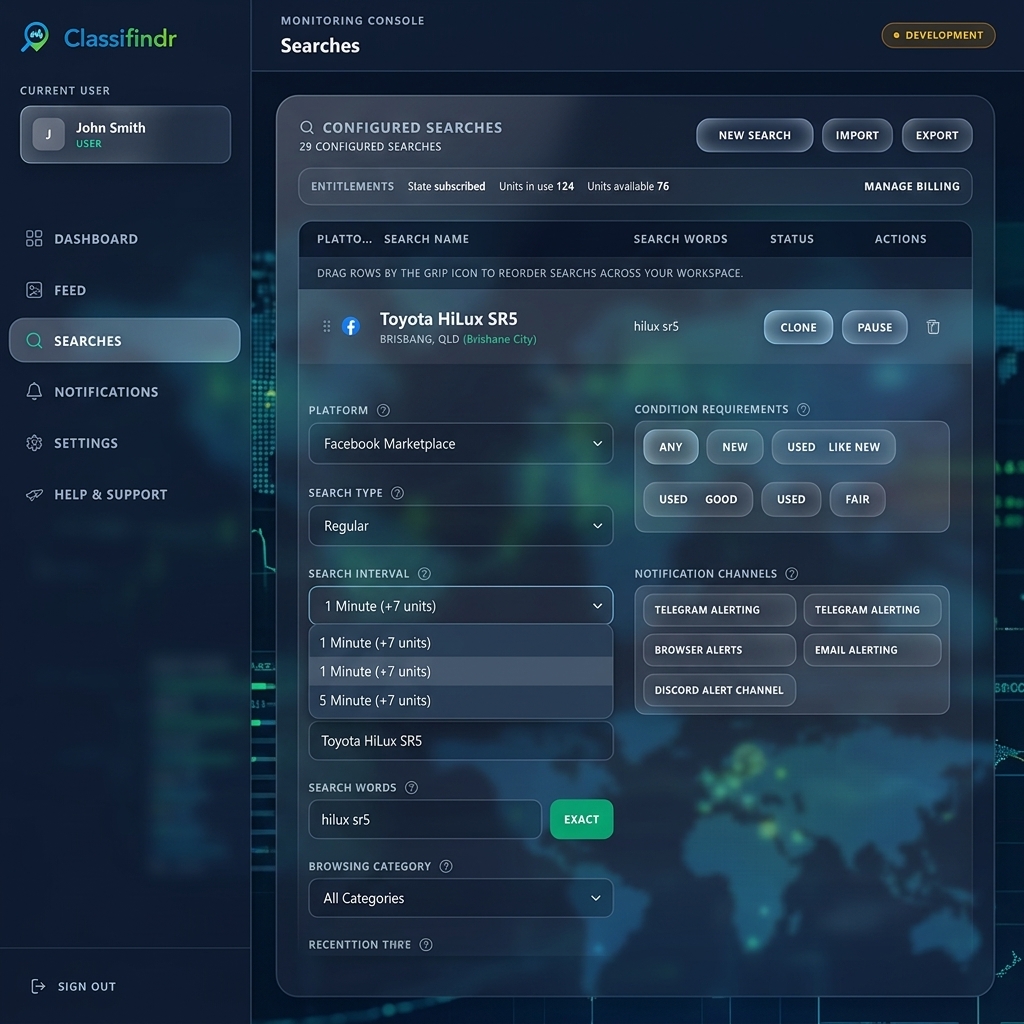Click the grip handle on Toyota HiLux SR5 row
This screenshot has width=1024, height=1024.
tap(327, 326)
